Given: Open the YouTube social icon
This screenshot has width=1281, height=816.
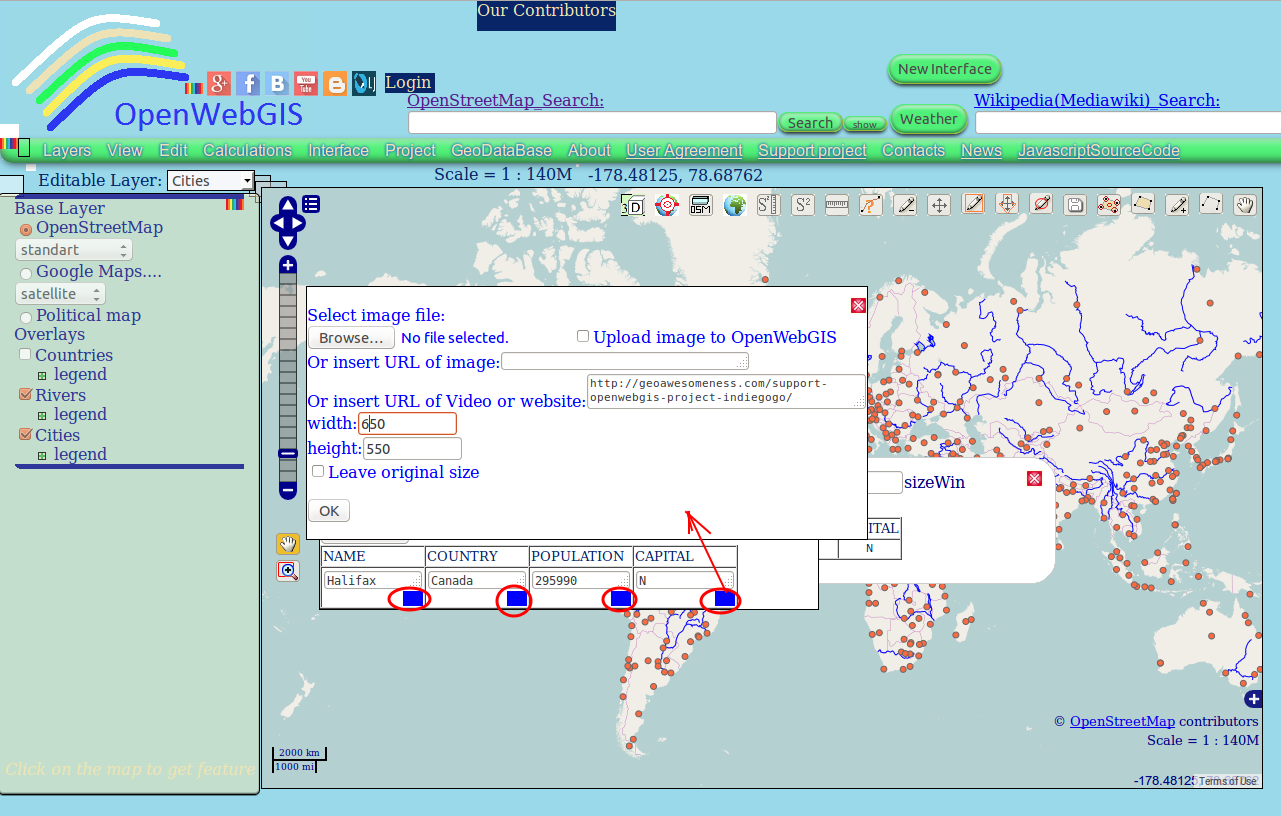Looking at the screenshot, I should (307, 84).
